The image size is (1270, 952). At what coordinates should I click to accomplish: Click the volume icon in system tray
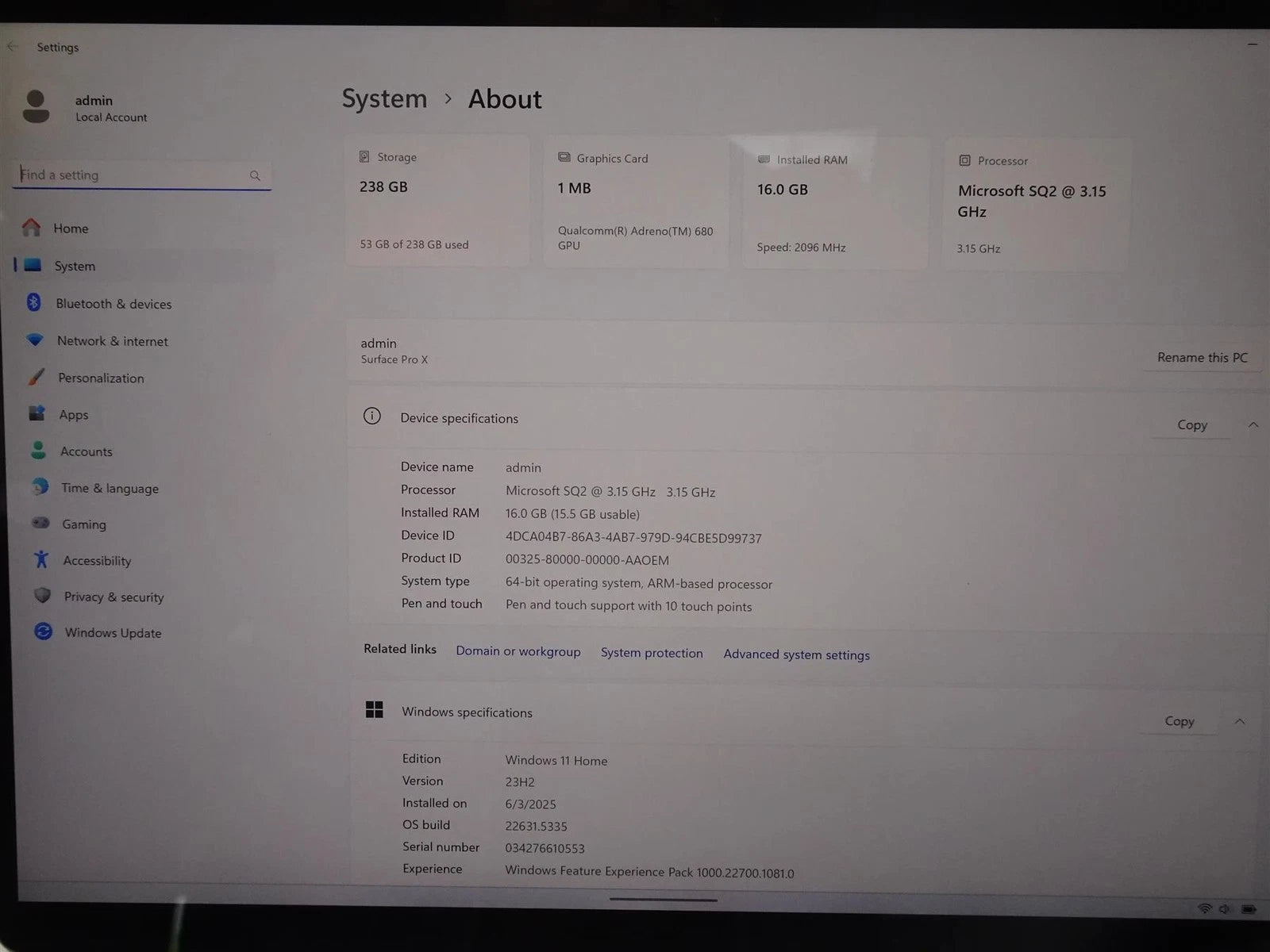(x=1225, y=908)
